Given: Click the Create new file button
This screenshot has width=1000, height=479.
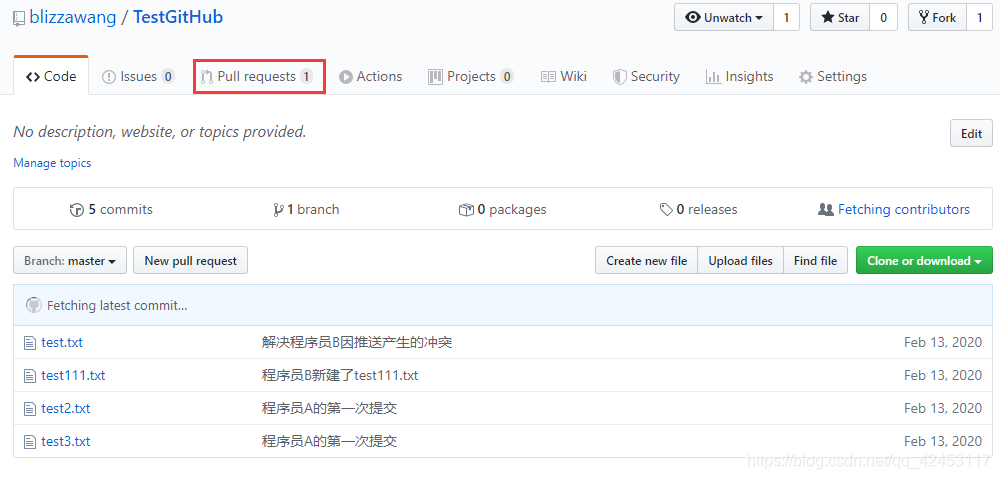Looking at the screenshot, I should point(647,260).
